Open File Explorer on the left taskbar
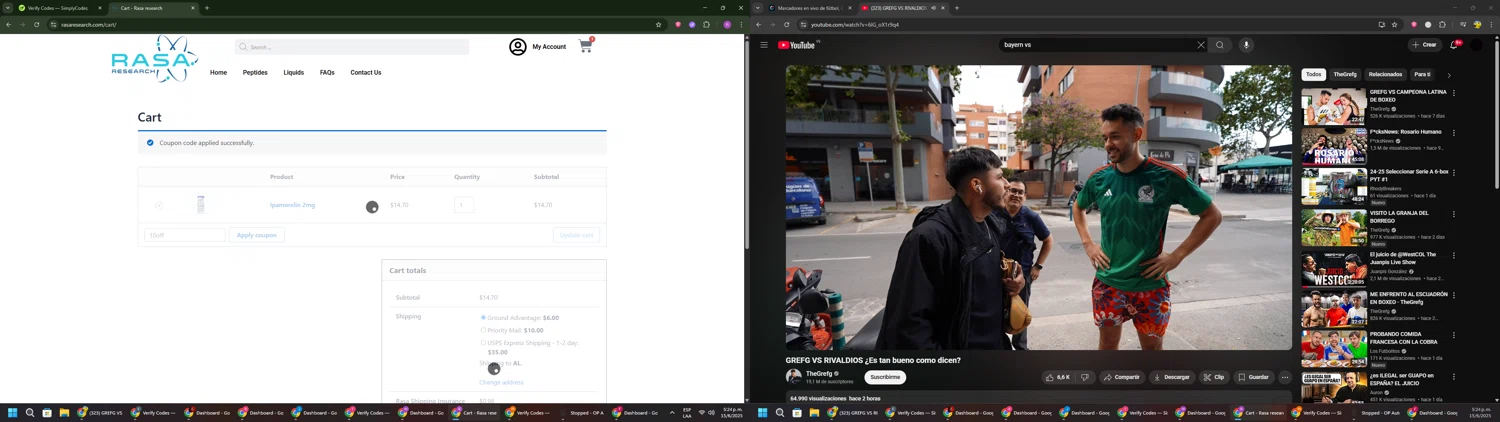The image size is (1500, 422). 64,412
